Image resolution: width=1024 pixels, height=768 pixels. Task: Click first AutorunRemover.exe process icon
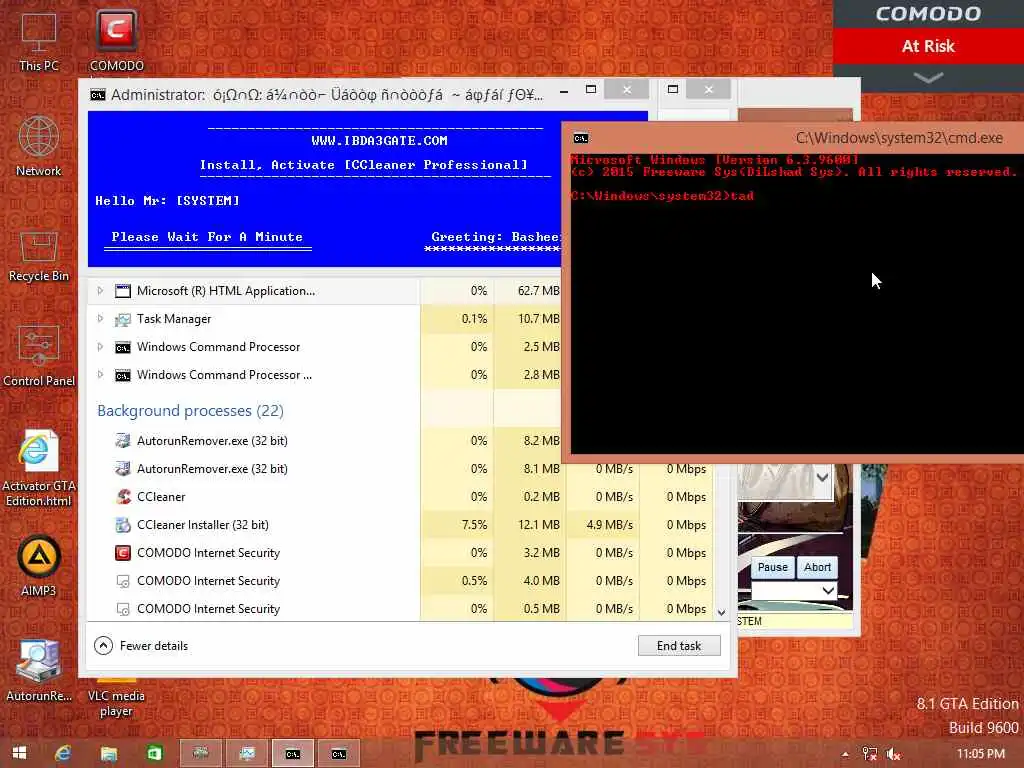pos(123,441)
